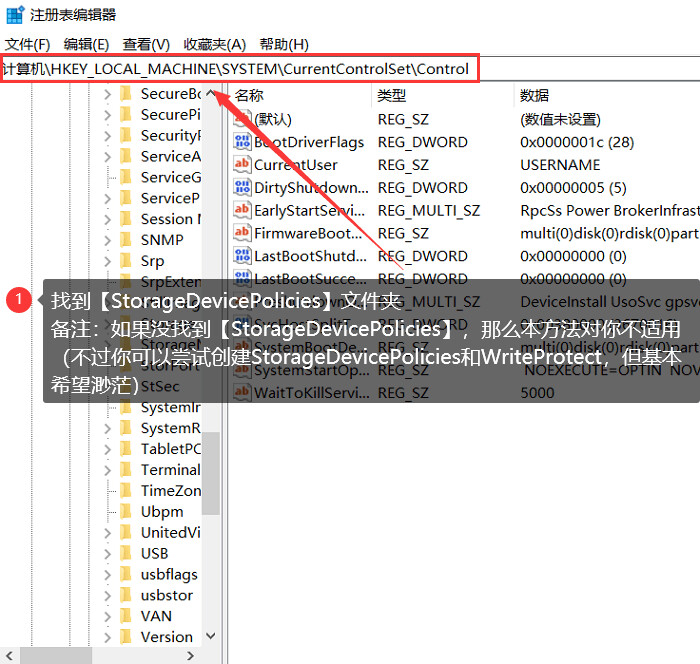Select the BootDriverFlags DWORD value icon
This screenshot has width=700, height=664.
242,142
